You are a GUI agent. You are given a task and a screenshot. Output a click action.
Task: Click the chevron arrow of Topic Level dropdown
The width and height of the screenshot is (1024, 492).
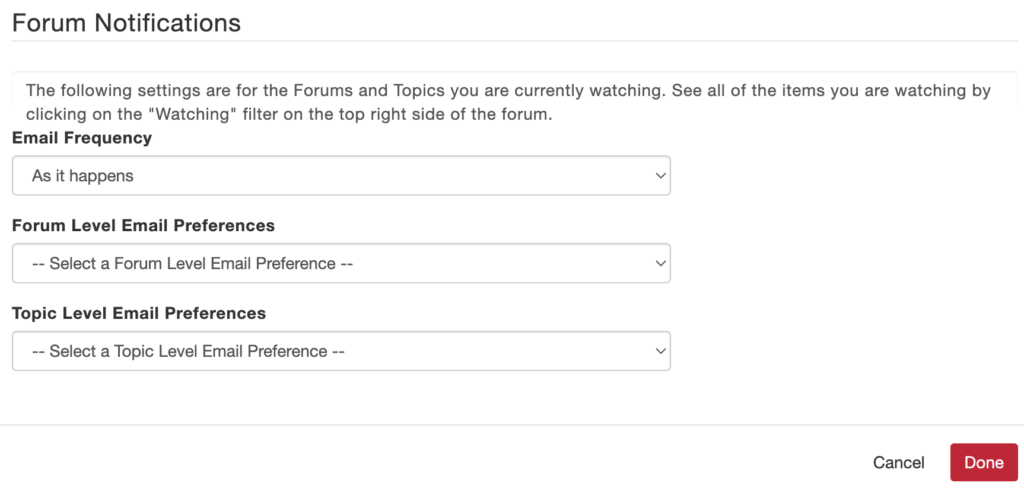pyautogui.click(x=660, y=351)
